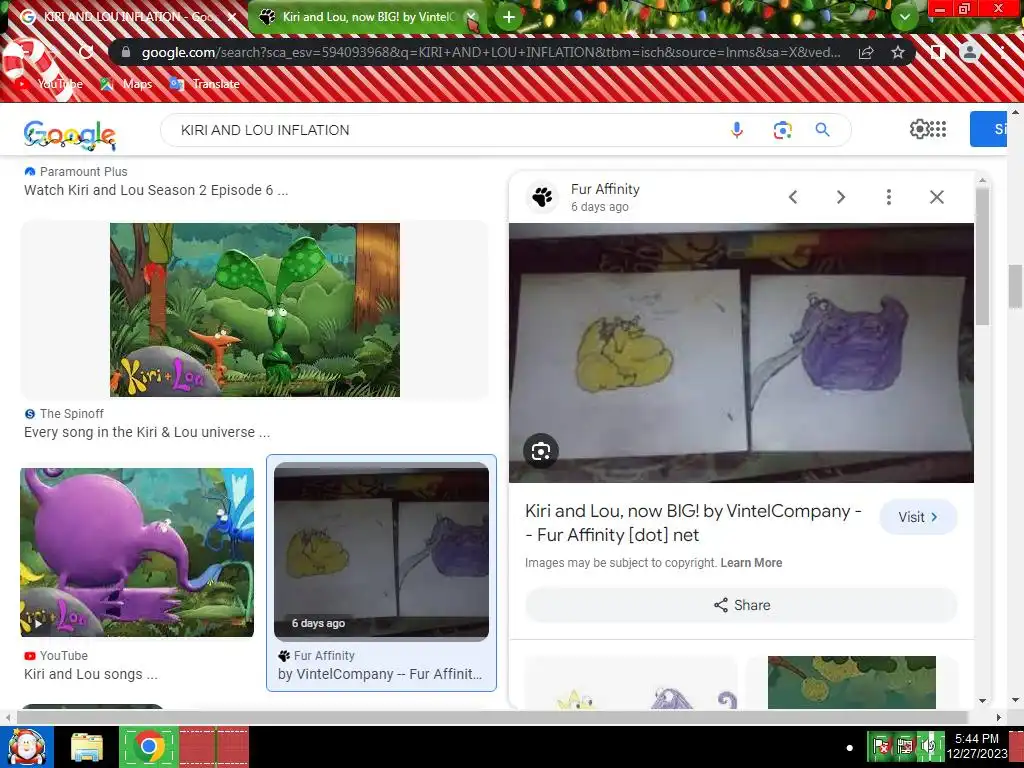Open Kiri and Lou, now BIG! title link
The image size is (1024, 768).
pos(694,522)
